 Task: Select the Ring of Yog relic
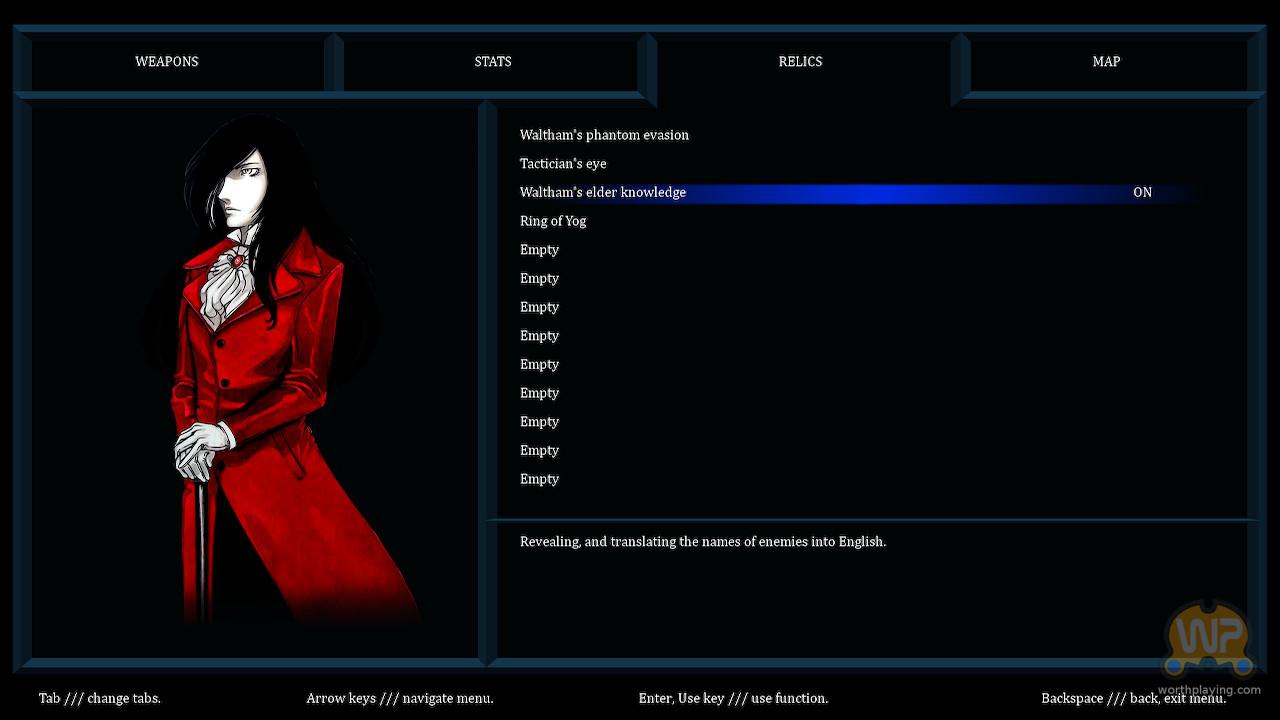tap(553, 221)
